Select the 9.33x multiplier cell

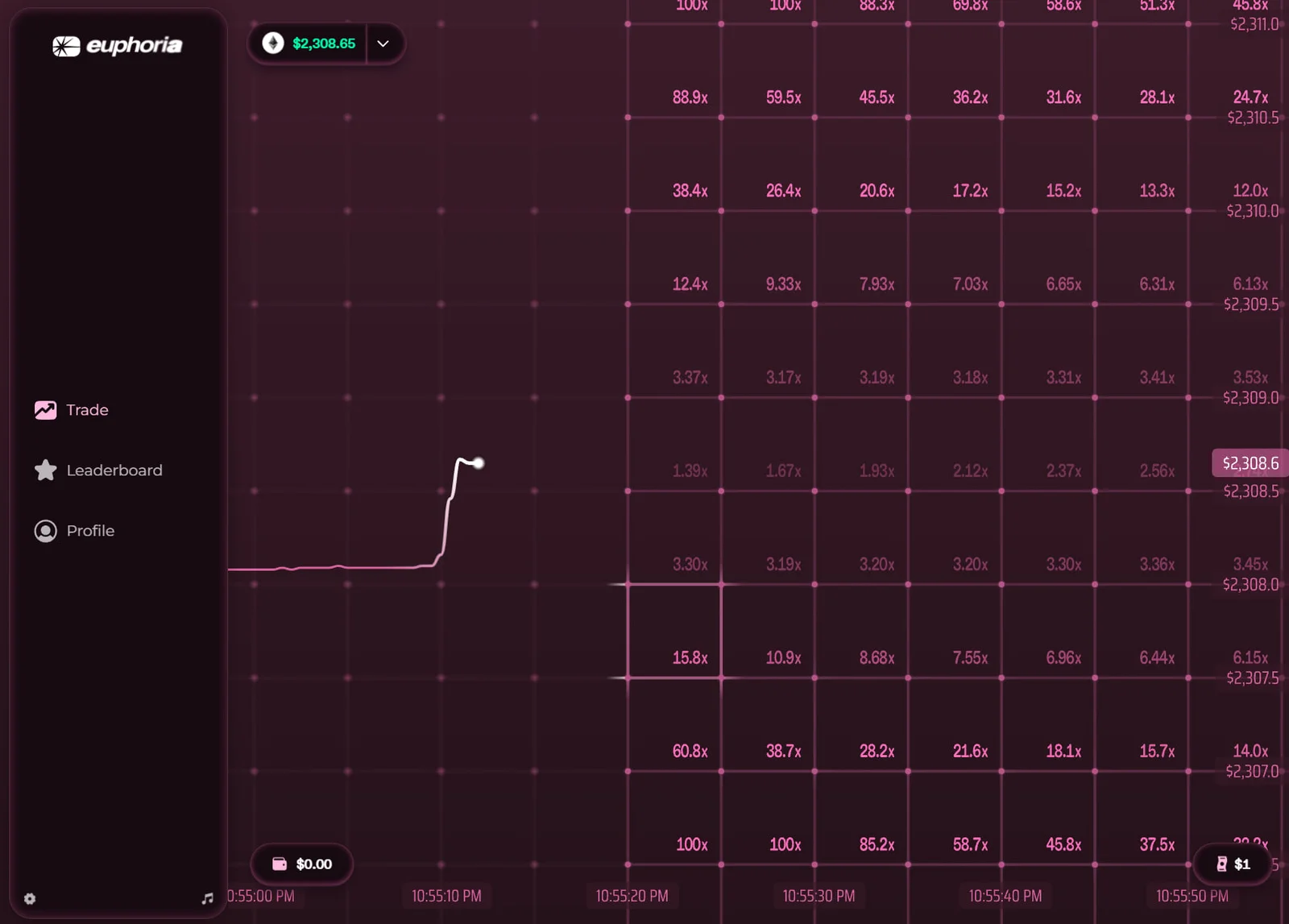pos(768,258)
